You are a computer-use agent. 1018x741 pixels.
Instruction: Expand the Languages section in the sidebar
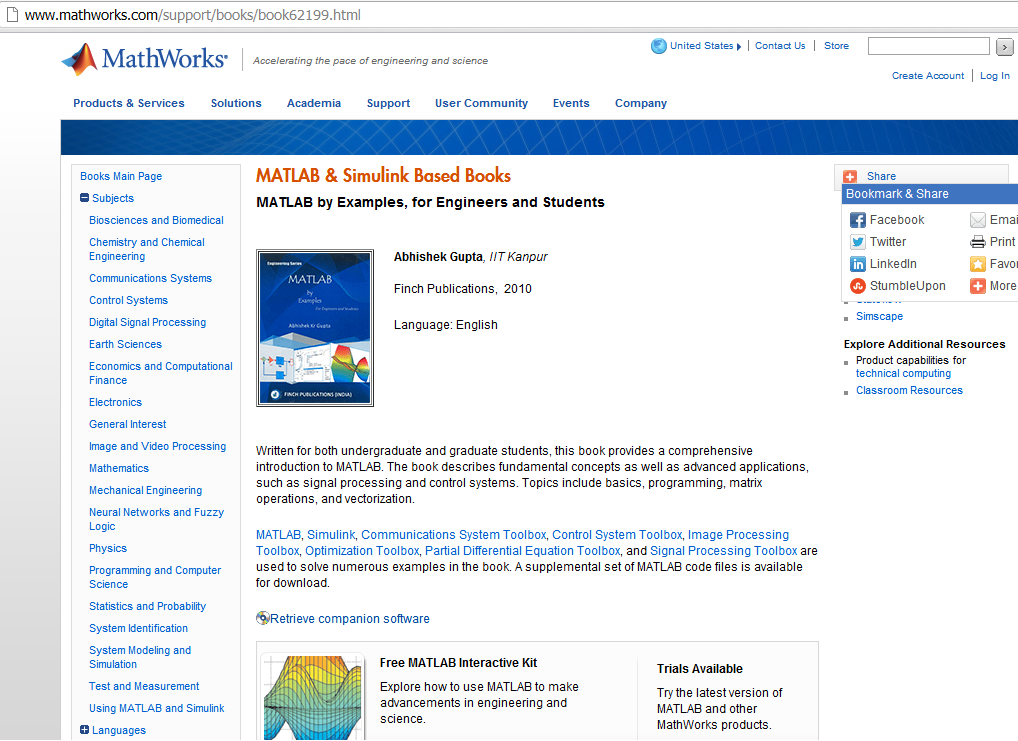point(85,729)
